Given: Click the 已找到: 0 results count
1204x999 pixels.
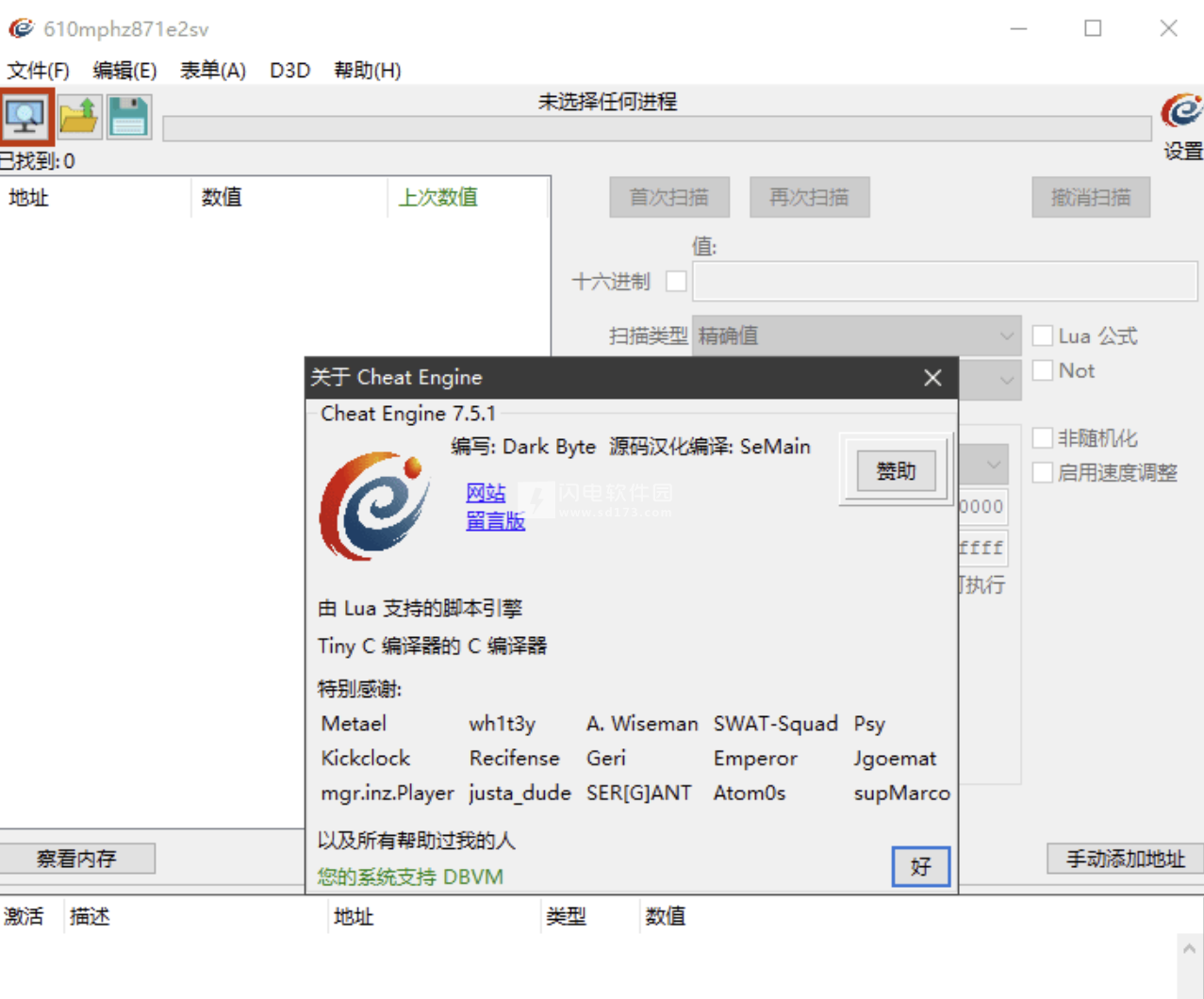Looking at the screenshot, I should coord(37,161).
